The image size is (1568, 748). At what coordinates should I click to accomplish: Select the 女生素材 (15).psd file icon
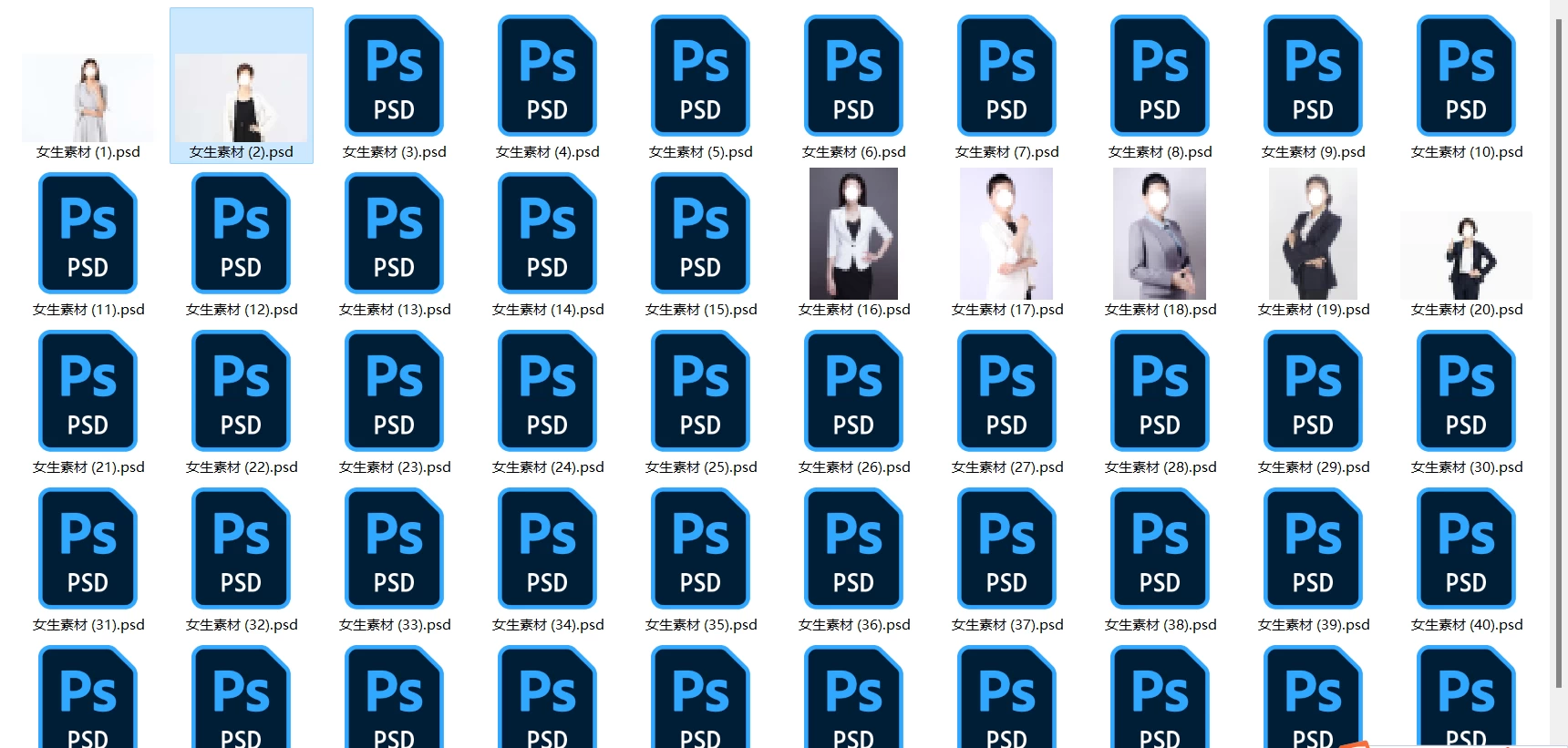pos(700,233)
